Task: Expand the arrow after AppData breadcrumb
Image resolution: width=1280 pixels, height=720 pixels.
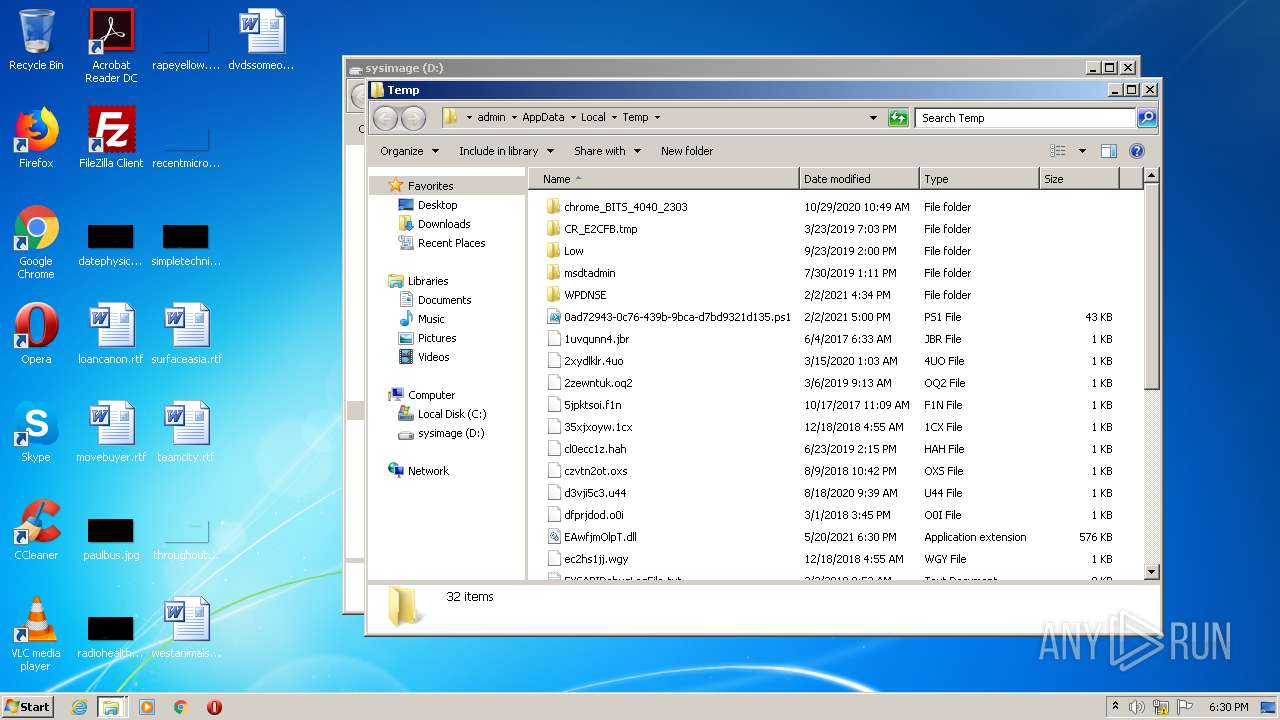Action: click(573, 118)
